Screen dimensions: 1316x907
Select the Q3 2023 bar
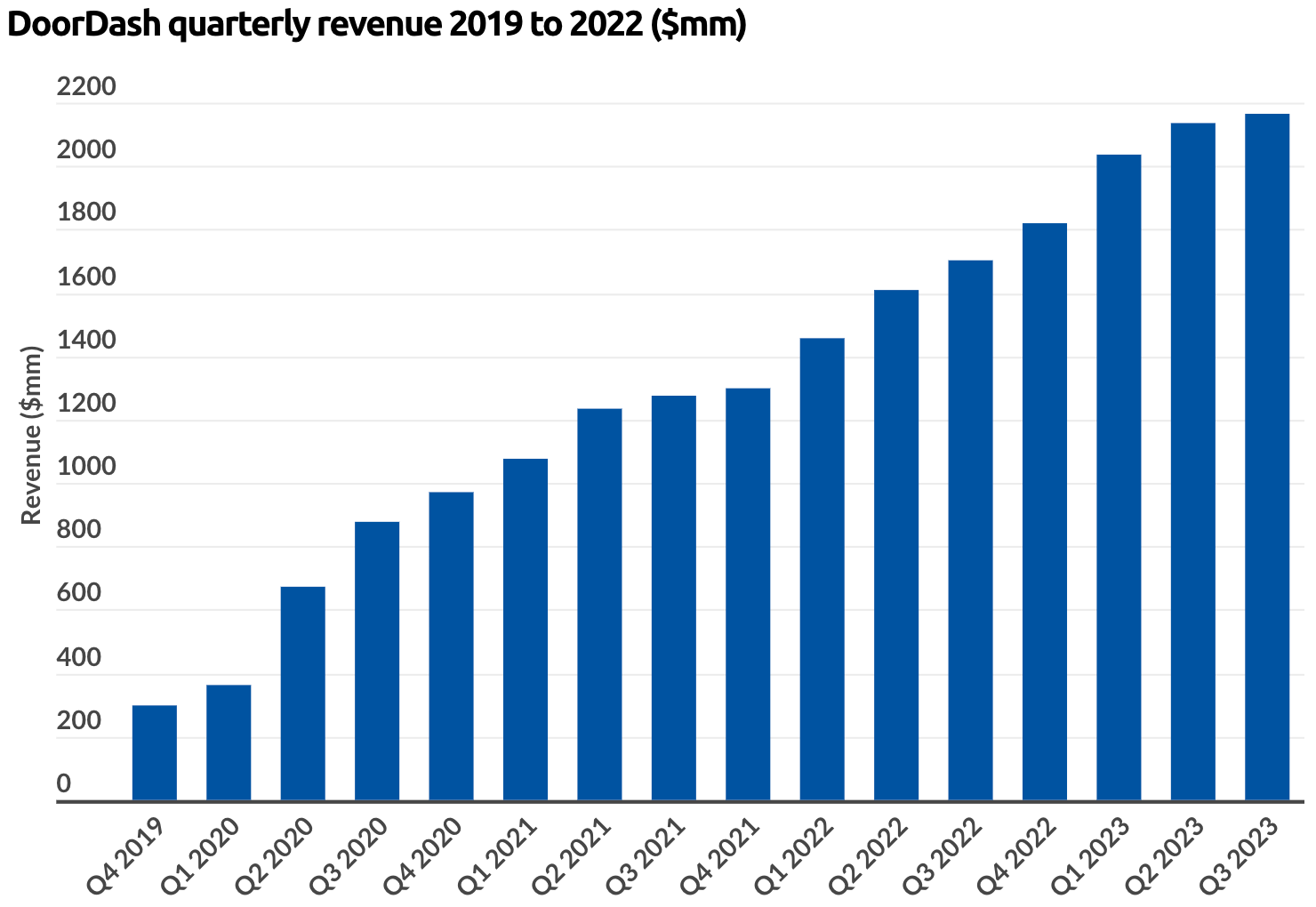(1267, 457)
